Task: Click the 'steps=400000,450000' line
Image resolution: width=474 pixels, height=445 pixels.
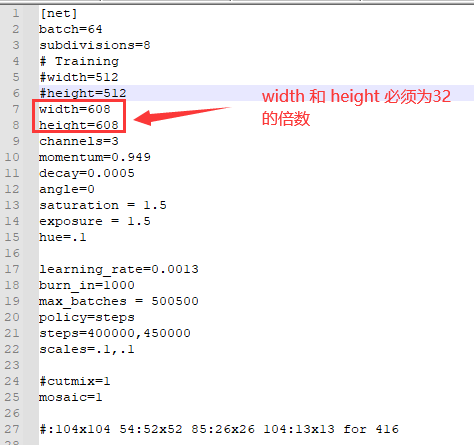Action: click(115, 333)
